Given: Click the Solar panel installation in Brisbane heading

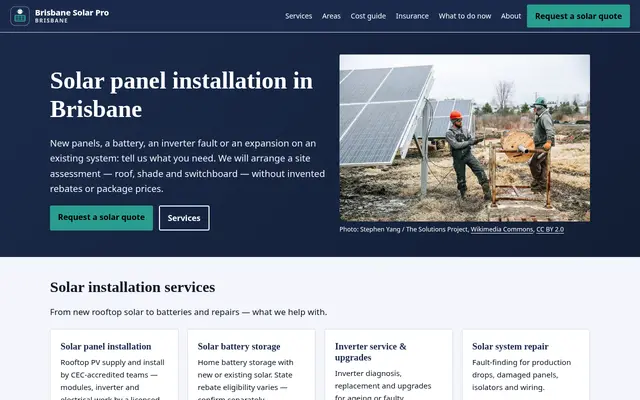Looking at the screenshot, I should pyautogui.click(x=181, y=95).
